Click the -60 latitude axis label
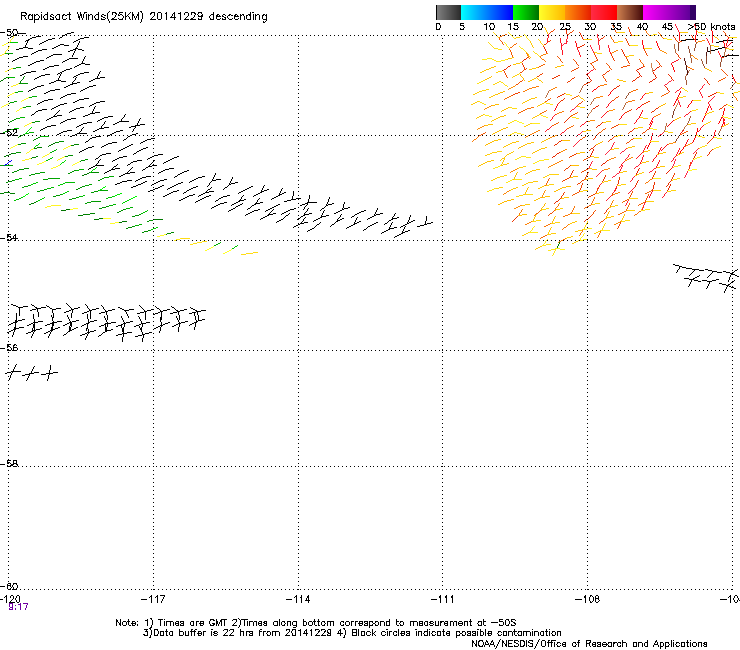Viewport: 740px width, 650px height. (x=9, y=586)
